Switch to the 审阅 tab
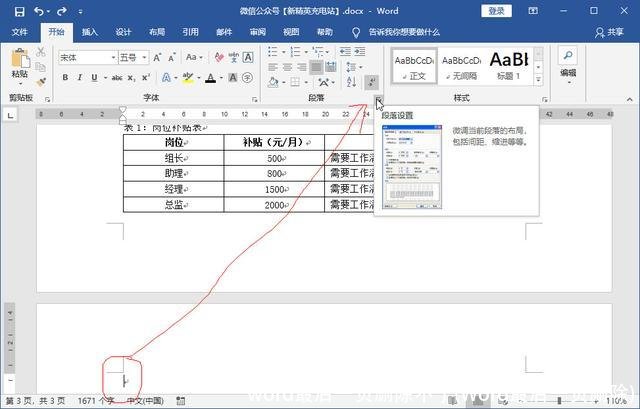The image size is (640, 409). (x=258, y=32)
